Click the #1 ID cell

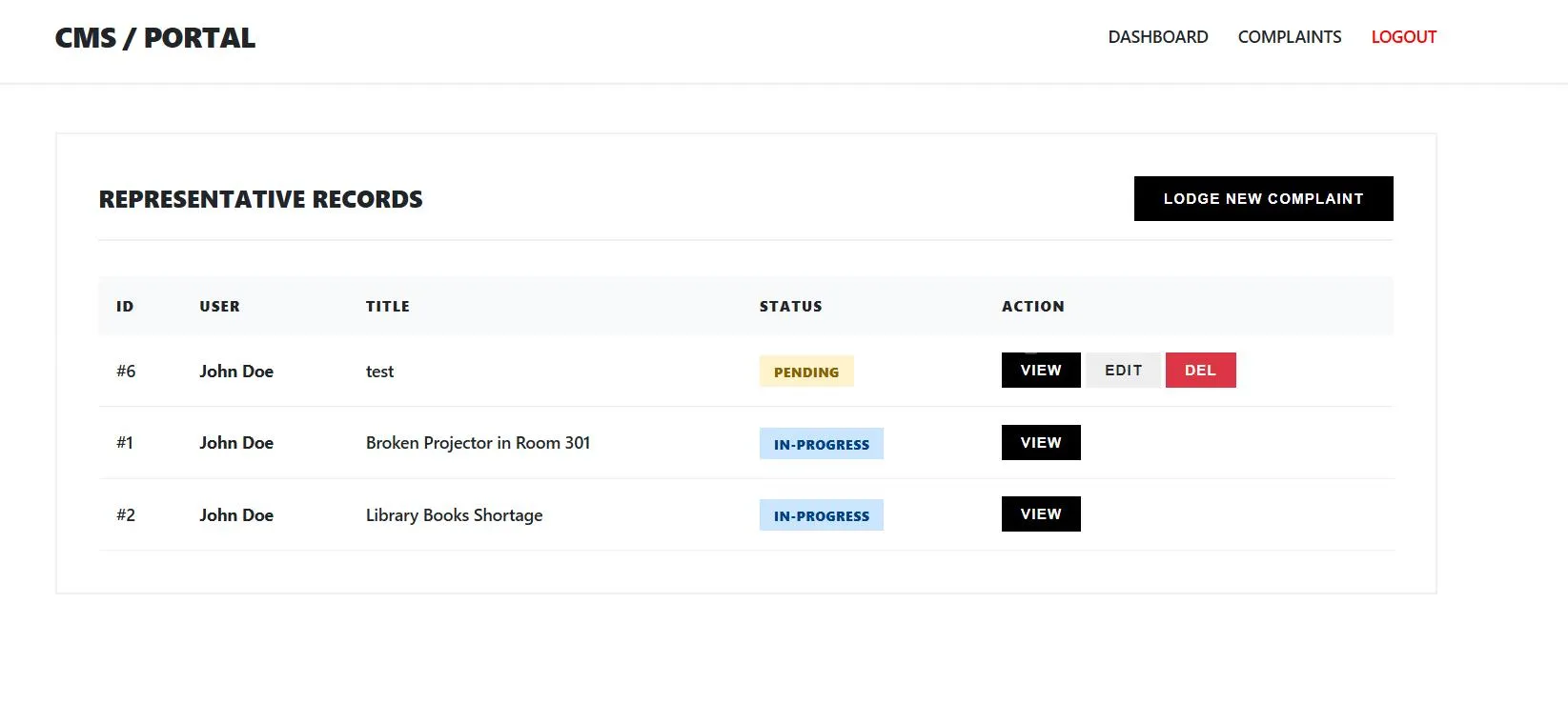coord(125,443)
